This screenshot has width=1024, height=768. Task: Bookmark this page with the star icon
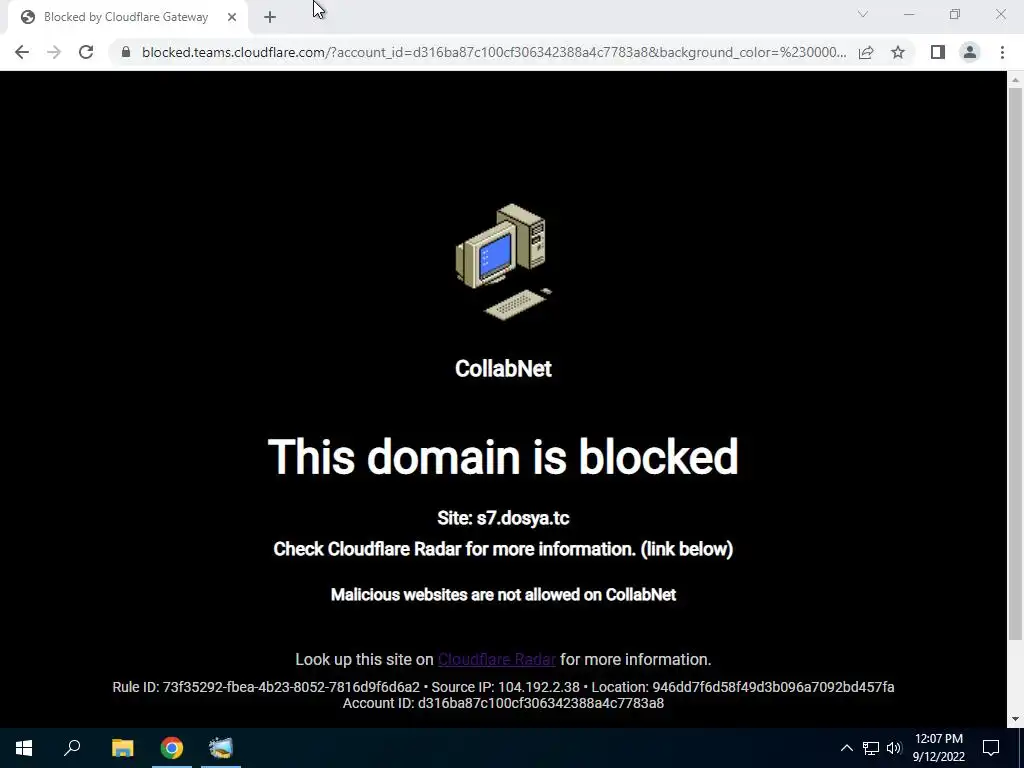tap(898, 52)
